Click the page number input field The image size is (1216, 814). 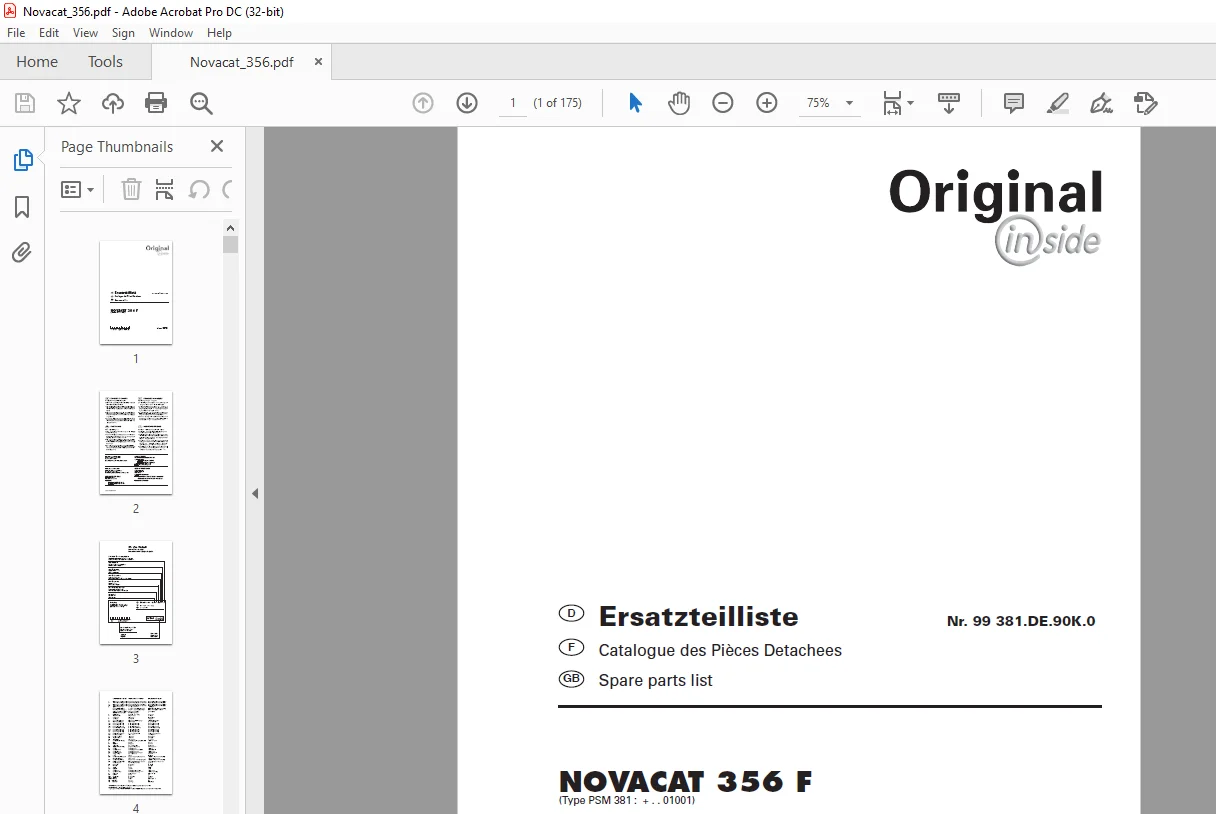(513, 103)
